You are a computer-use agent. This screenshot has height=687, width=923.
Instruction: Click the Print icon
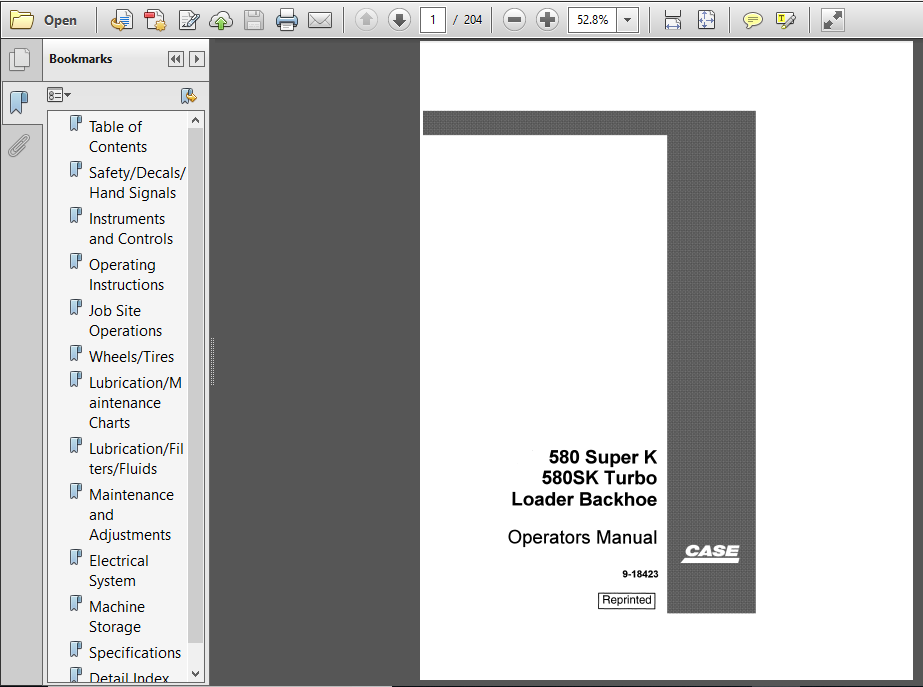pos(287,20)
